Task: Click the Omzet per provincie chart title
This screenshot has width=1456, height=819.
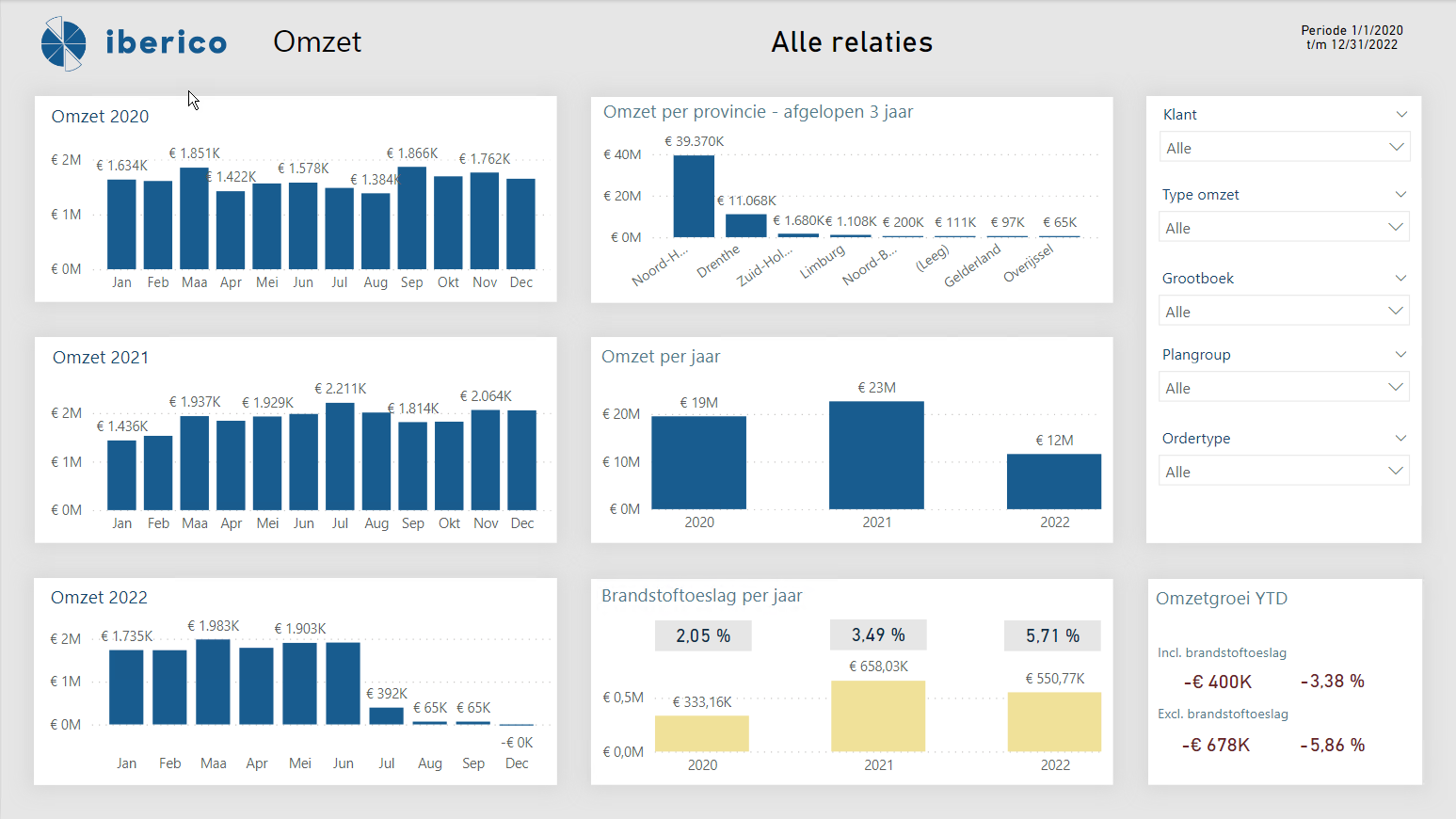Action: 758,112
